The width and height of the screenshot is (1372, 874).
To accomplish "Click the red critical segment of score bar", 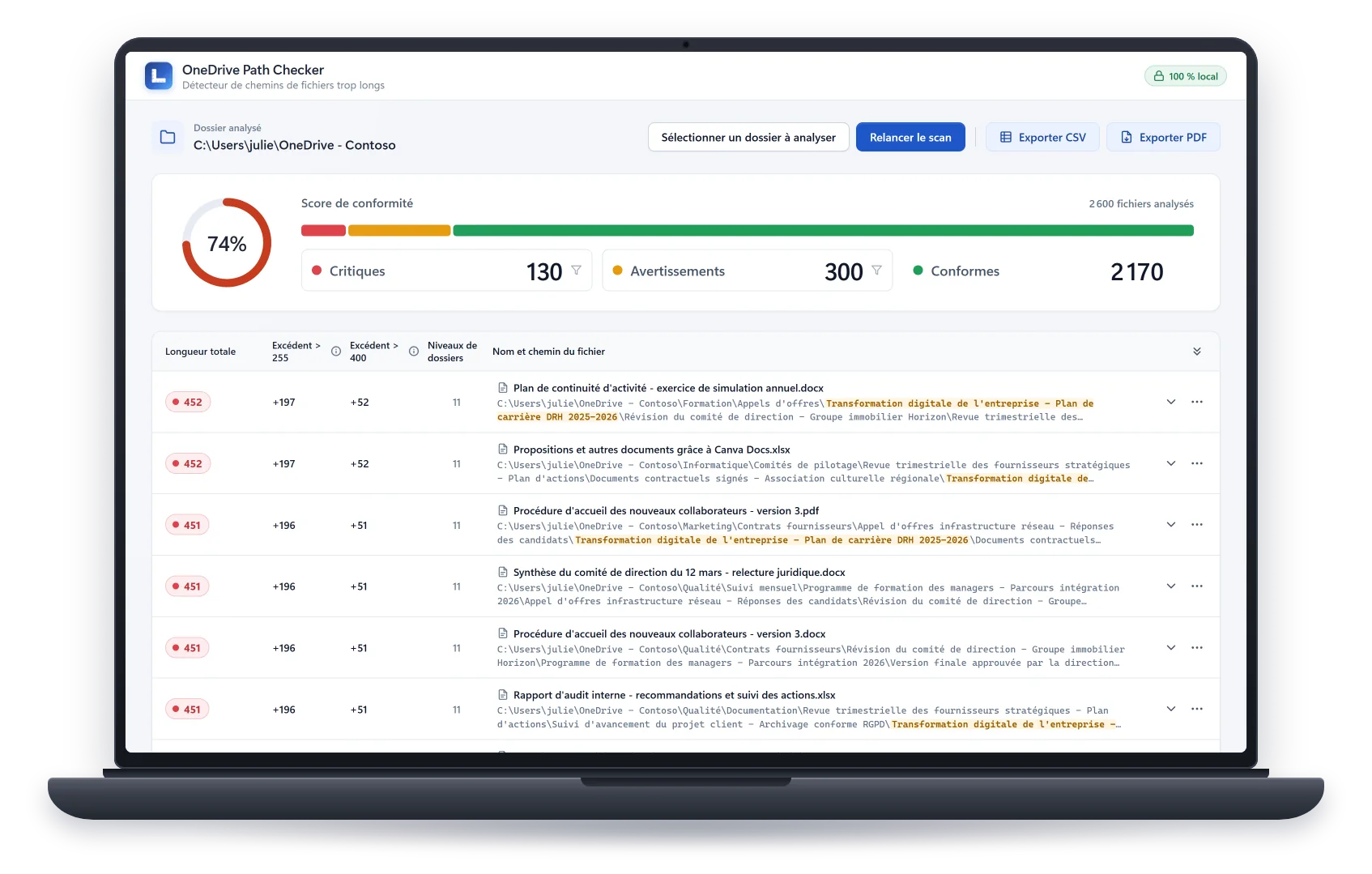I will click(x=323, y=231).
